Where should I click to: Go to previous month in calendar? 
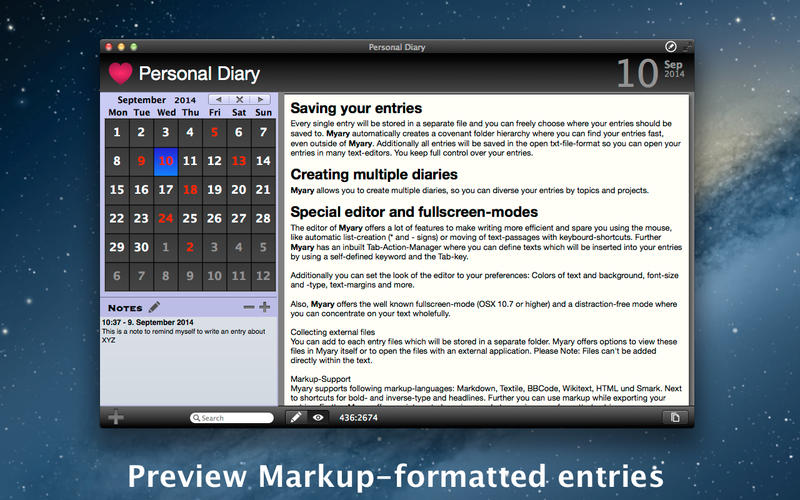[x=217, y=100]
